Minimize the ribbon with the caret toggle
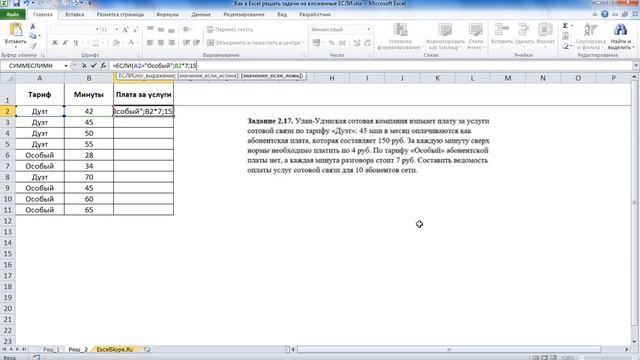640x360 pixels. 595,14
